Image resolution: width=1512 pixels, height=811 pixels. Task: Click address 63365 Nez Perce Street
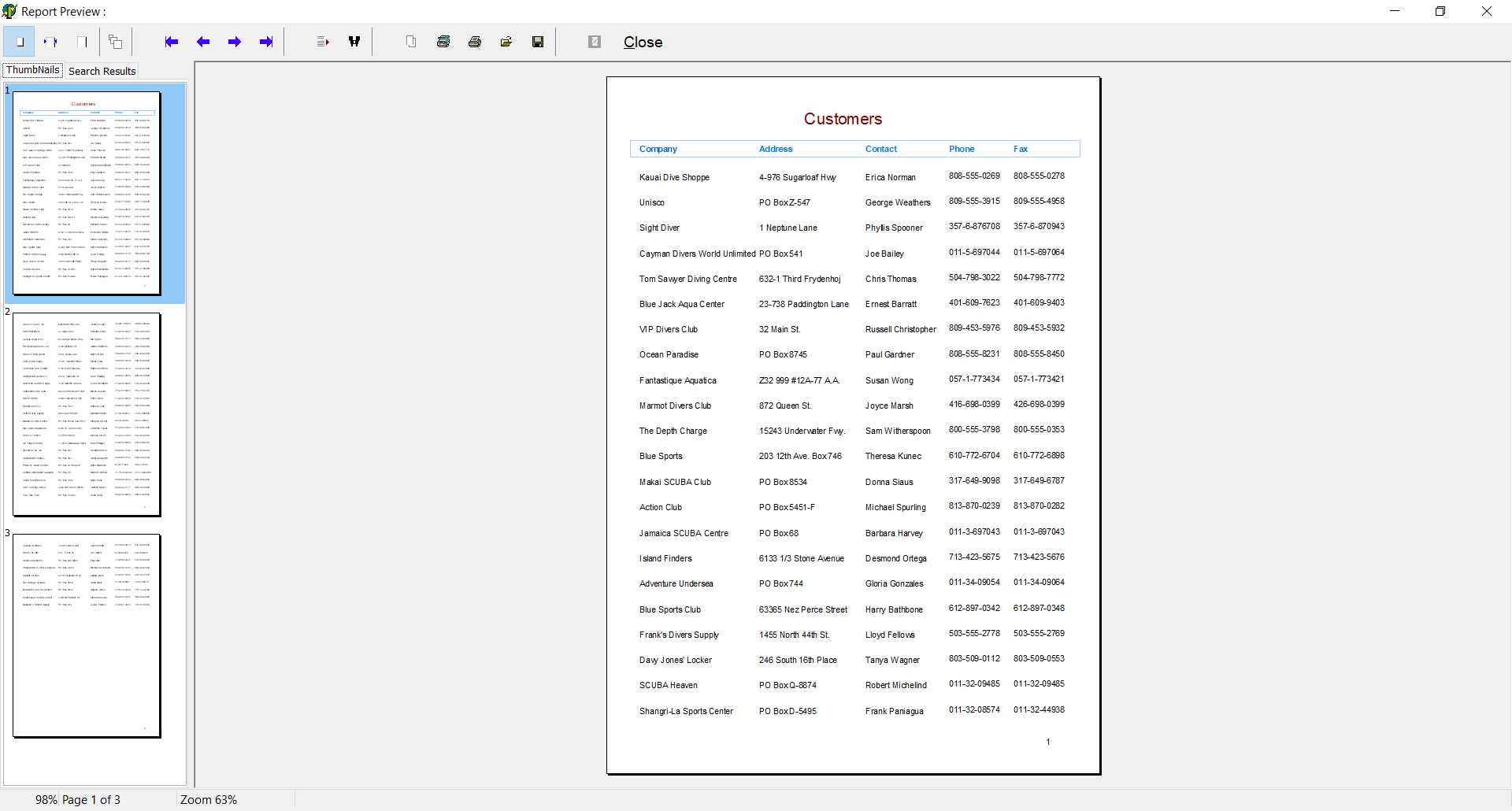click(803, 609)
